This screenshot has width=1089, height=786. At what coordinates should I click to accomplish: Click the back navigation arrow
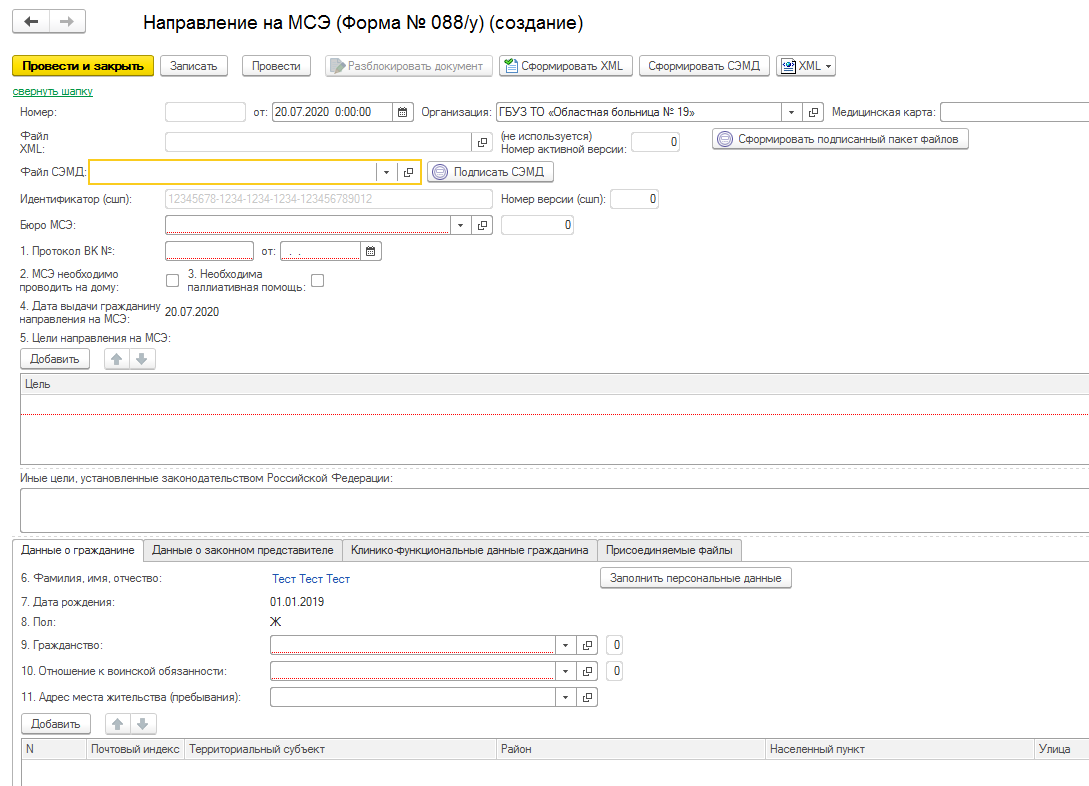click(x=32, y=22)
